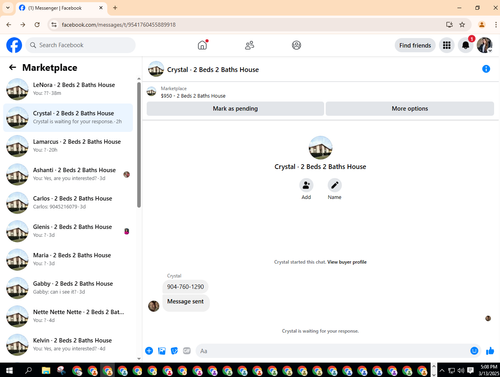Image resolution: width=500 pixels, height=377 pixels.
Task: Open the Groups icon in top navigation
Action: (296, 45)
